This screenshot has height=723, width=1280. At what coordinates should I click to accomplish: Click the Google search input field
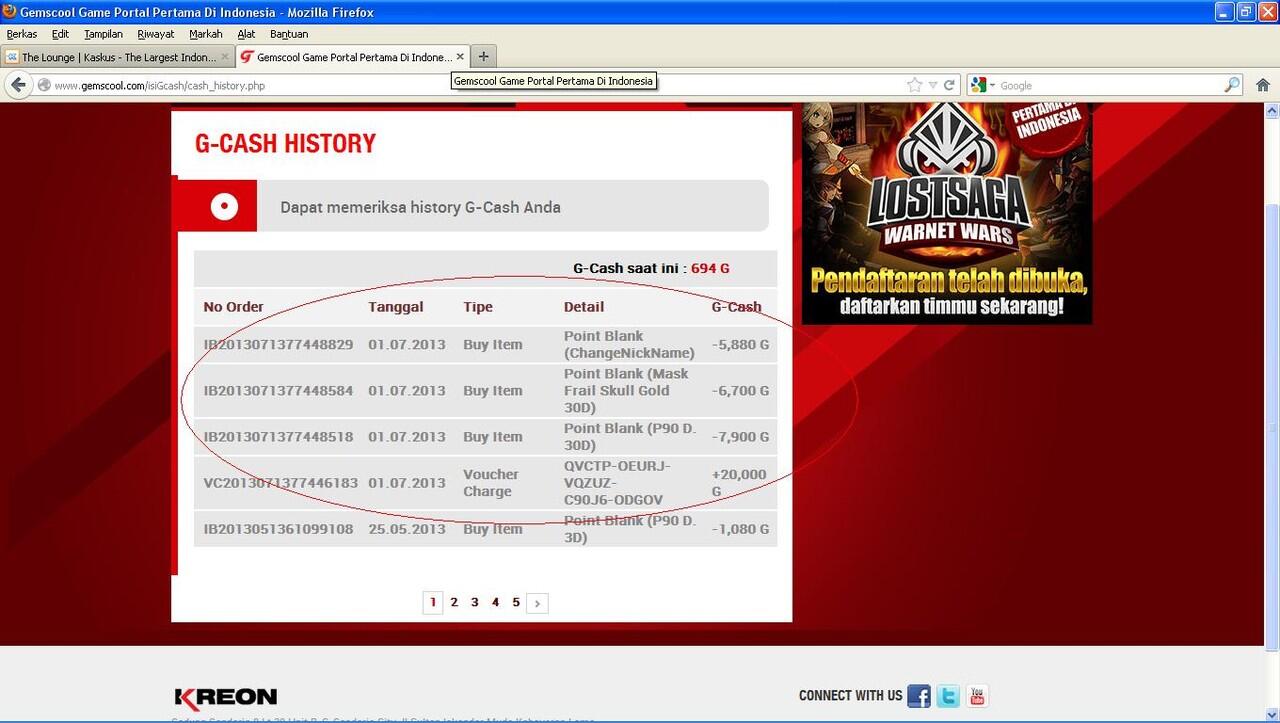pos(1110,85)
